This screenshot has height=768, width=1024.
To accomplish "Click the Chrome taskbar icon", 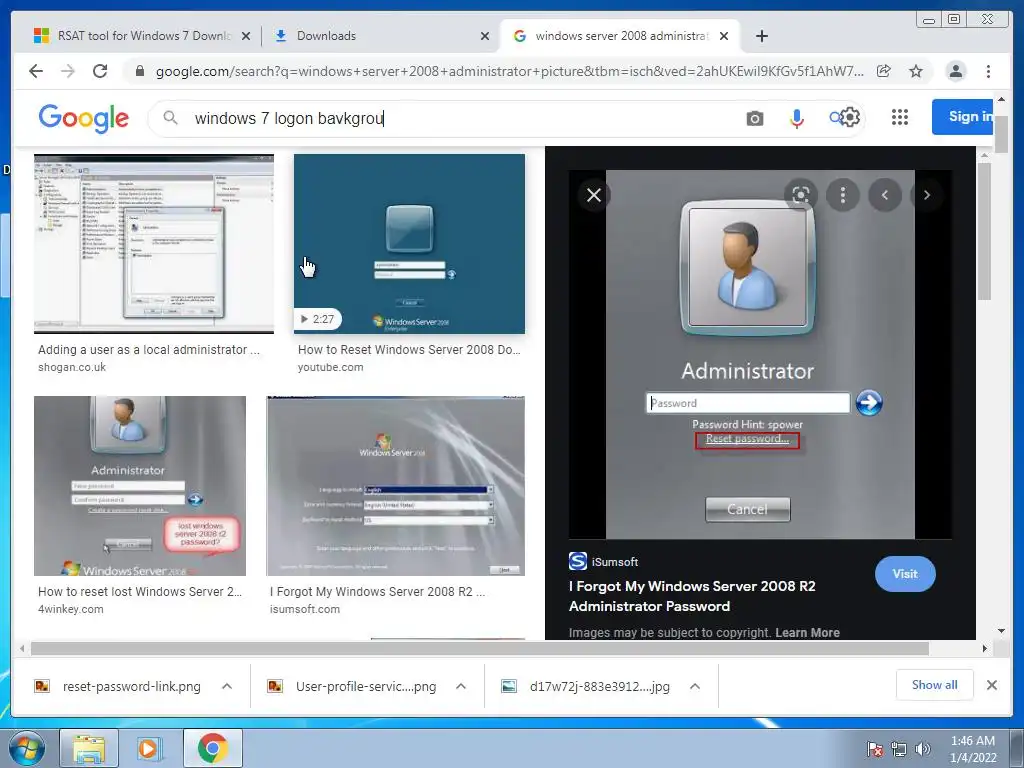I will pos(212,748).
